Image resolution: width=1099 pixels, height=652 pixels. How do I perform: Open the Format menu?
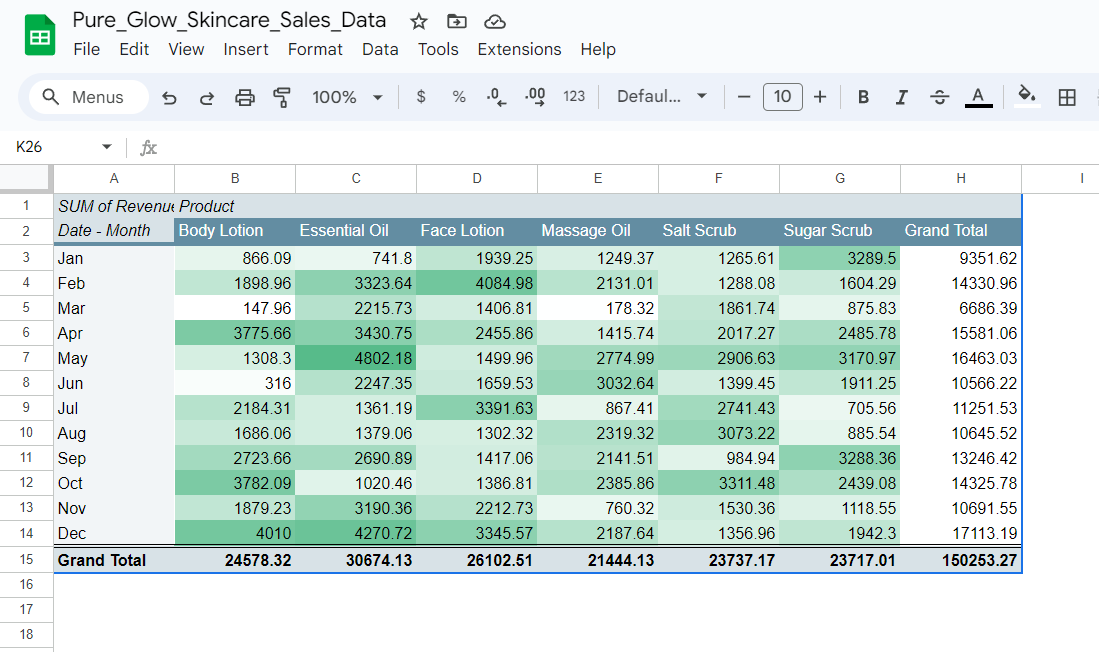point(315,49)
